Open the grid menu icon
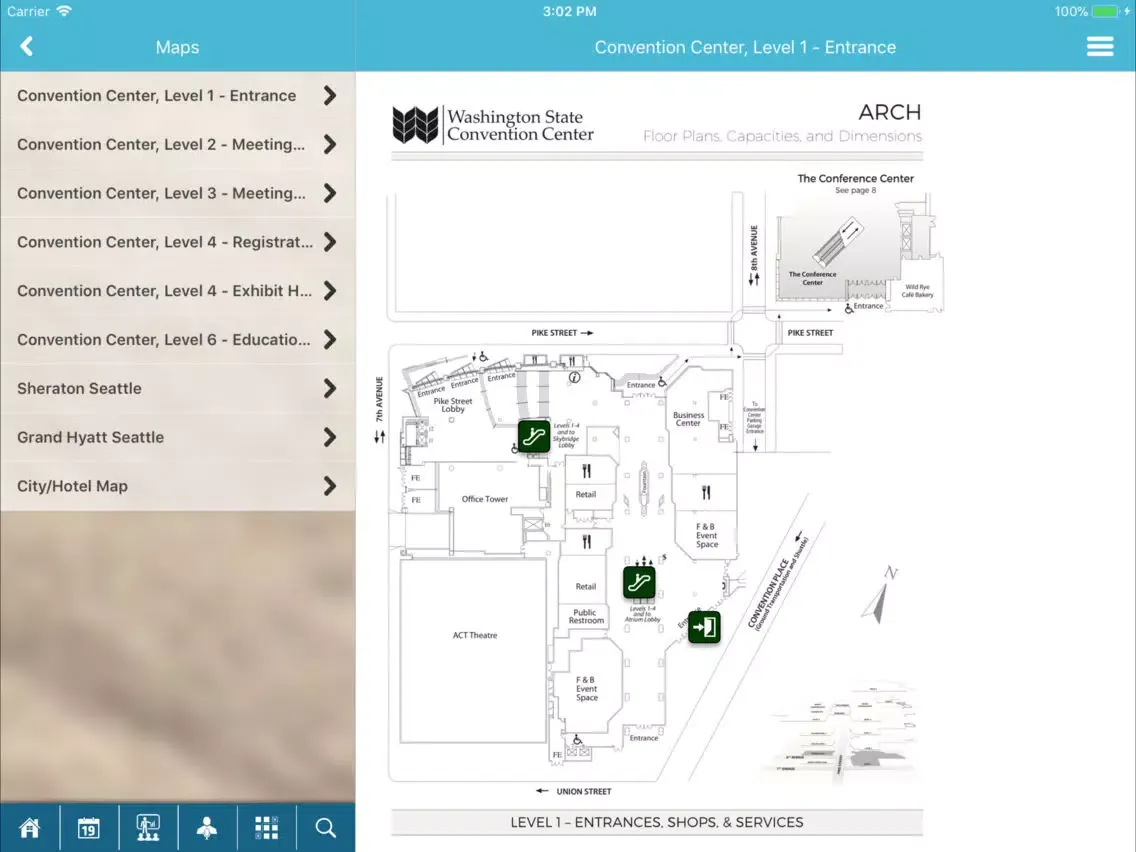This screenshot has height=852, width=1136. (x=267, y=827)
